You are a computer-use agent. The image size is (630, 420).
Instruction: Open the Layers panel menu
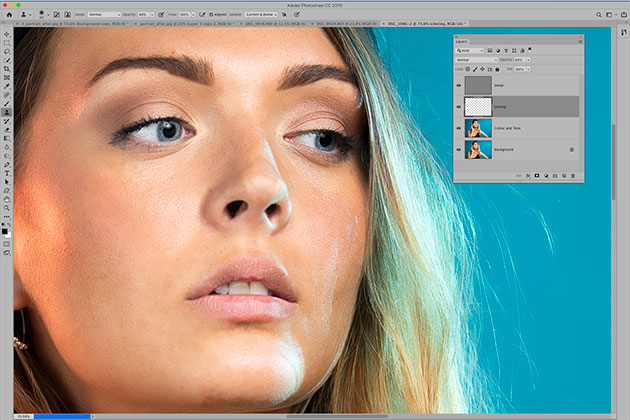580,41
